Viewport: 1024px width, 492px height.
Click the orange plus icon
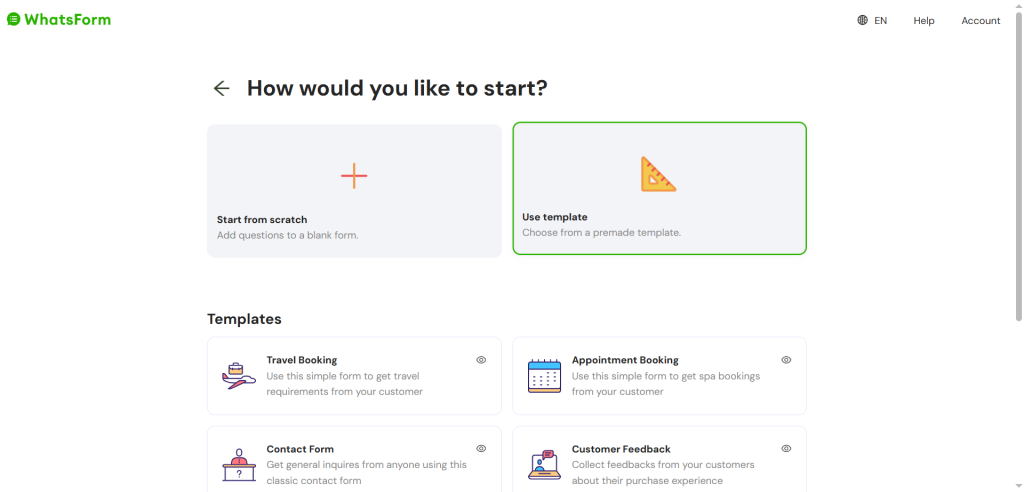(354, 176)
